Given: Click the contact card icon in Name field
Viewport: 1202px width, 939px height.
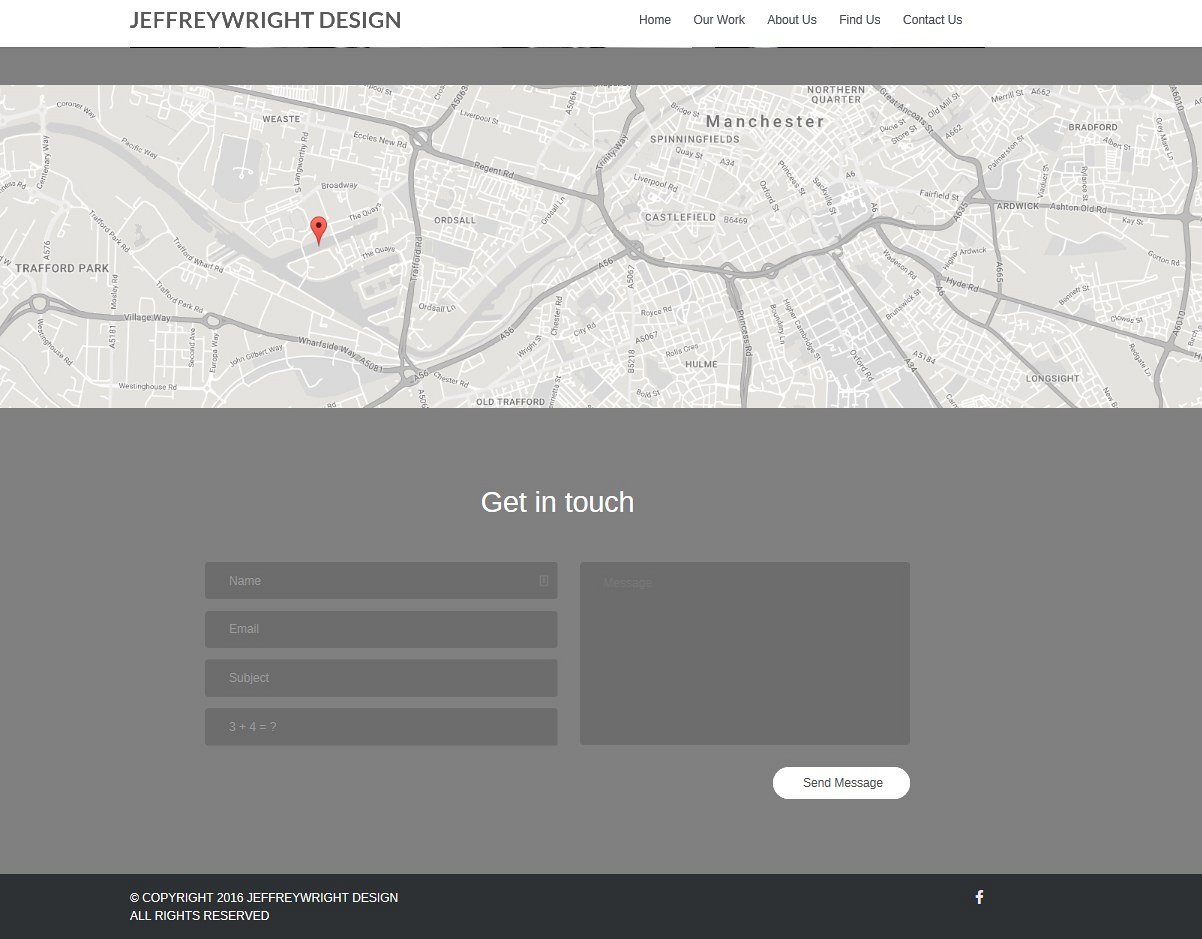Looking at the screenshot, I should [544, 581].
